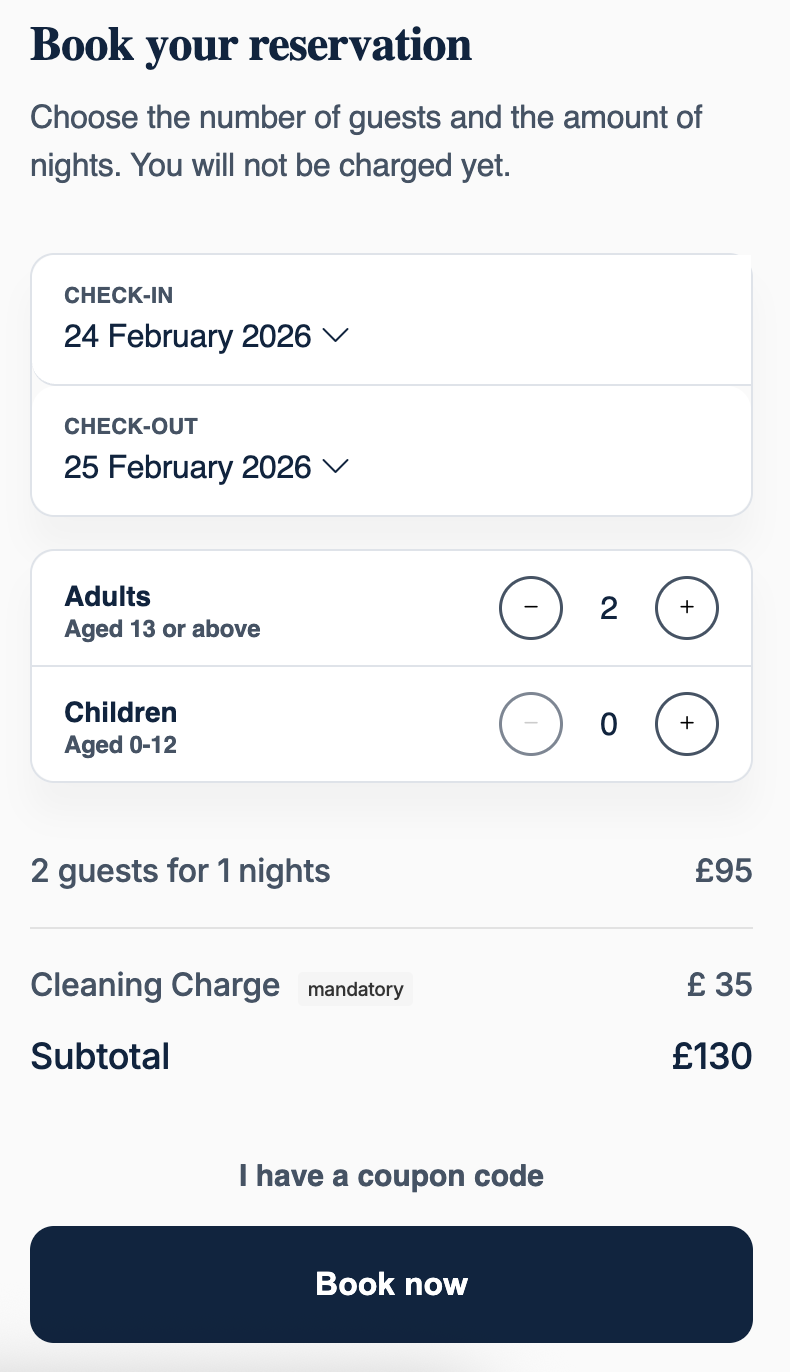The image size is (790, 1372).
Task: Click the CHECK-IN field label
Action: coord(119,295)
